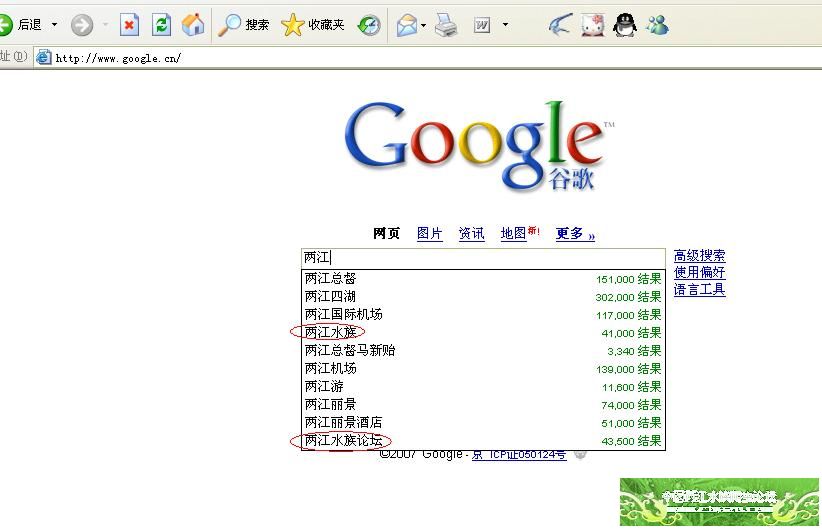Select the 网页 search tab

pyautogui.click(x=386, y=233)
